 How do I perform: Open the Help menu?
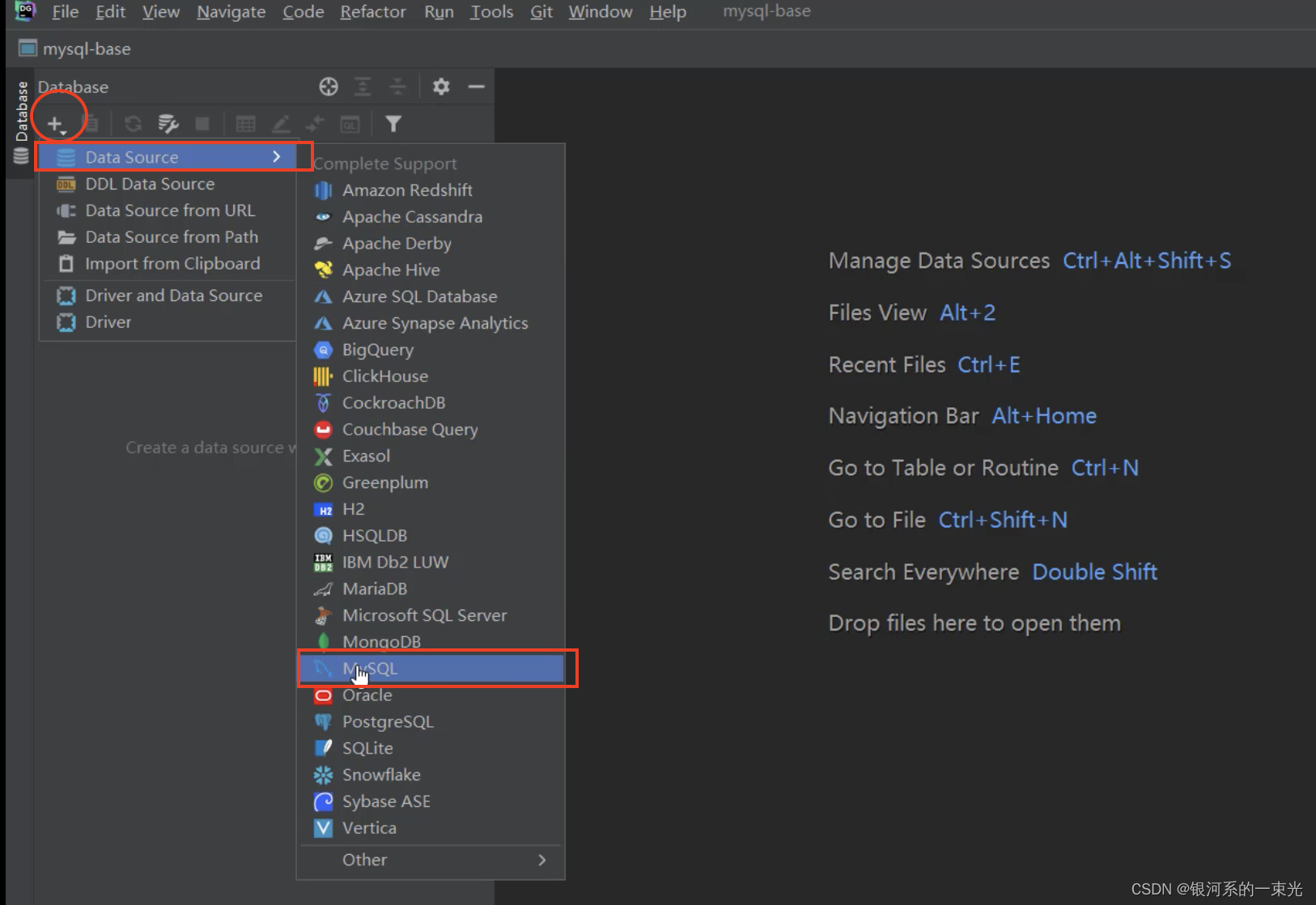point(668,11)
